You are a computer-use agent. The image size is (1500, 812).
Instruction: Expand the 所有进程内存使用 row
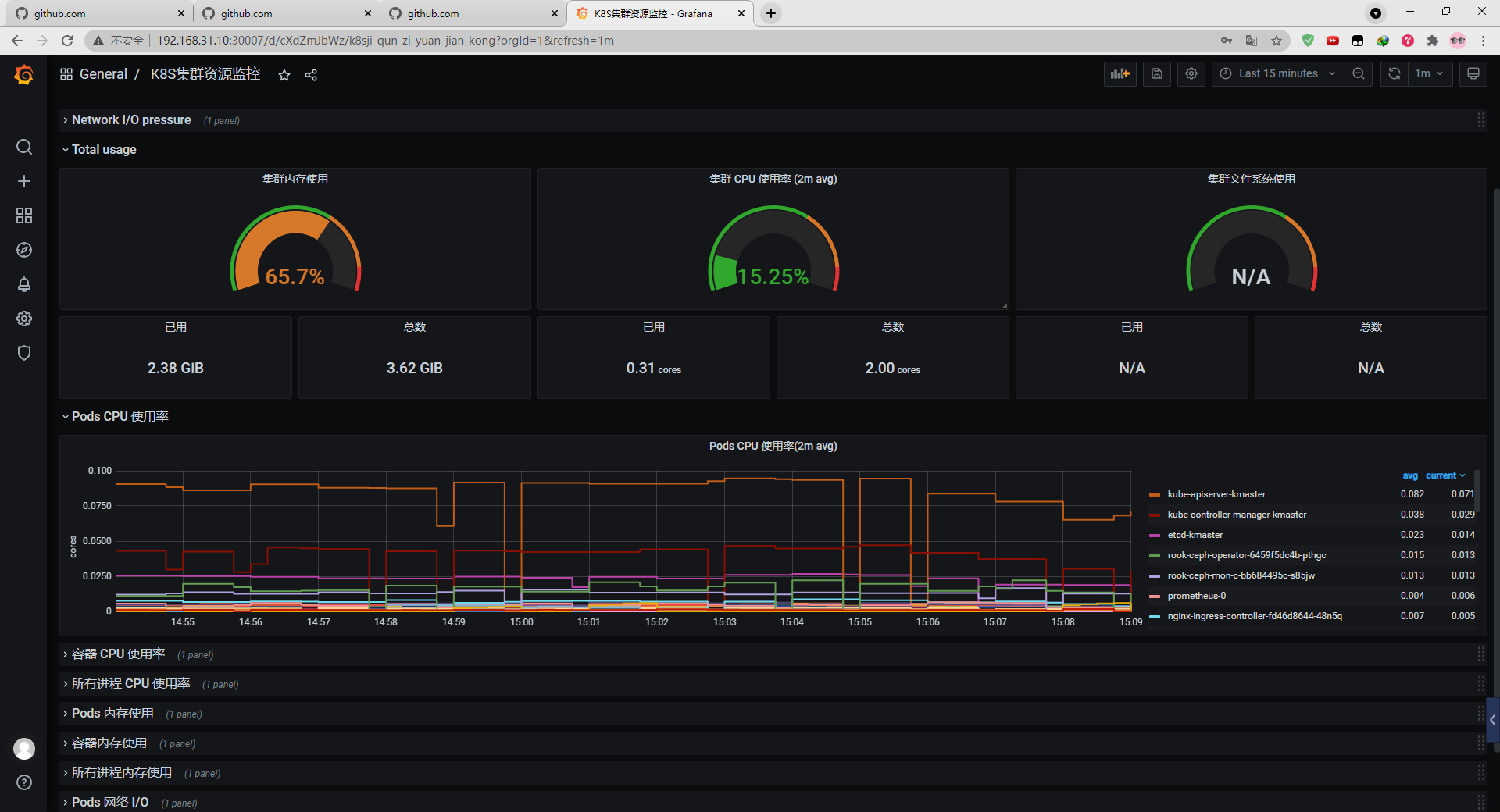(122, 772)
